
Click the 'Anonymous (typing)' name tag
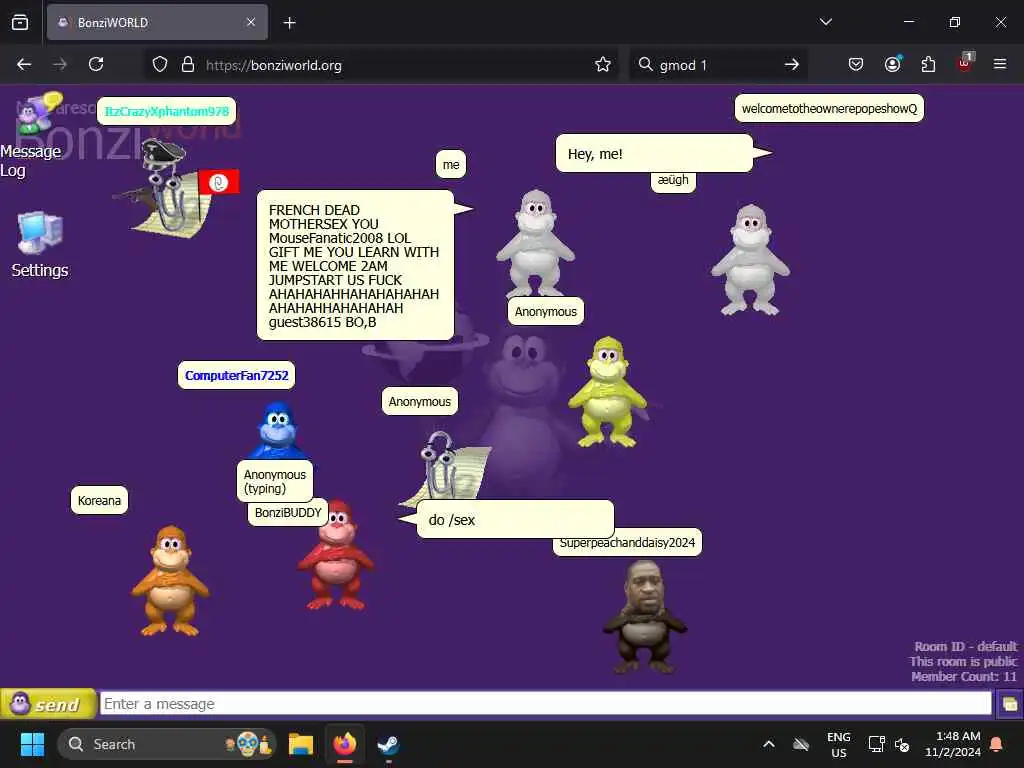tap(274, 481)
